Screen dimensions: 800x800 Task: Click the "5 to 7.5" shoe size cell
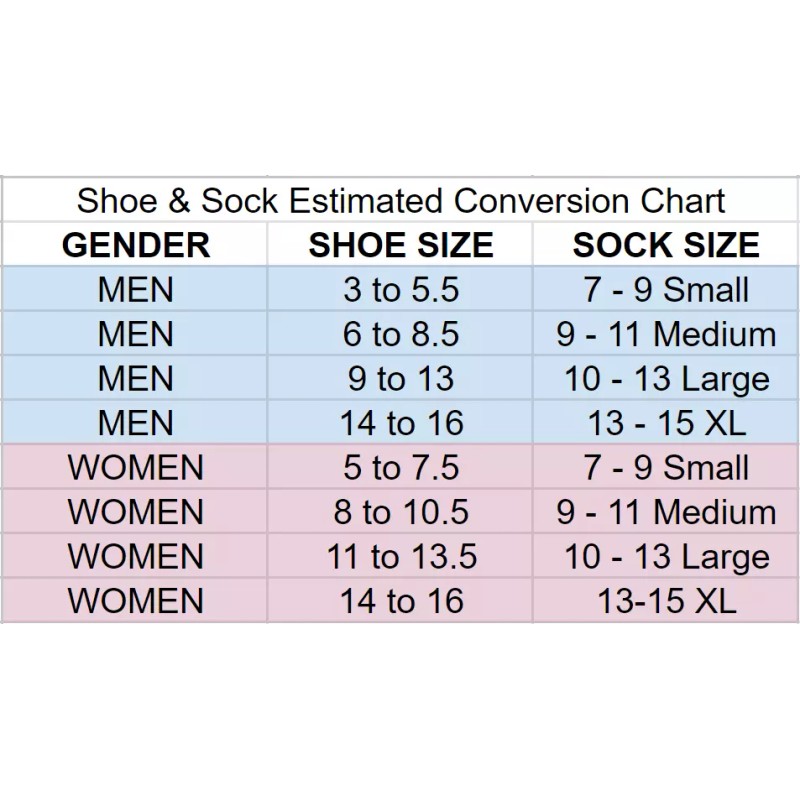401,467
